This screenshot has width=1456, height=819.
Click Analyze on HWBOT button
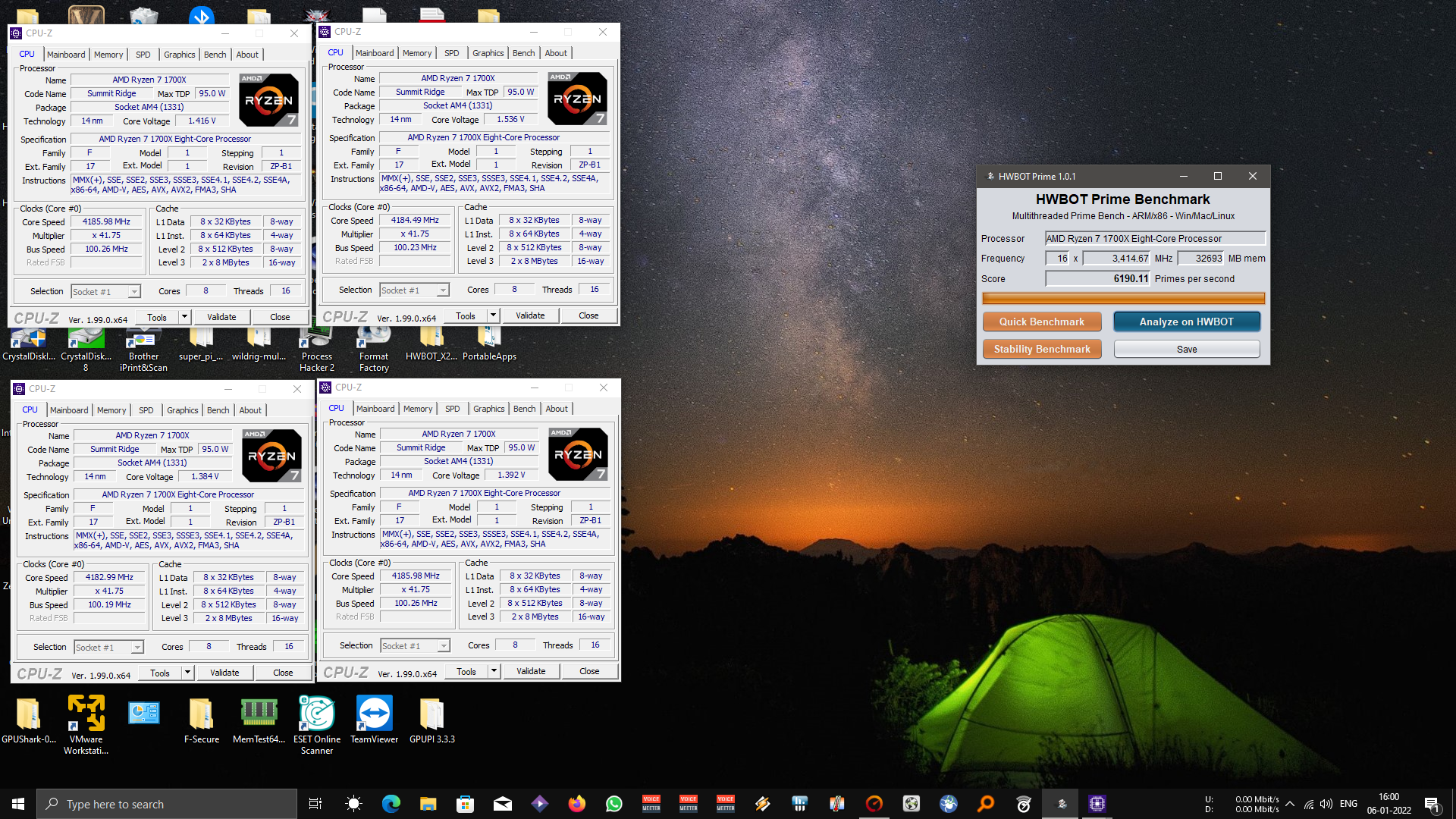pos(1187,322)
